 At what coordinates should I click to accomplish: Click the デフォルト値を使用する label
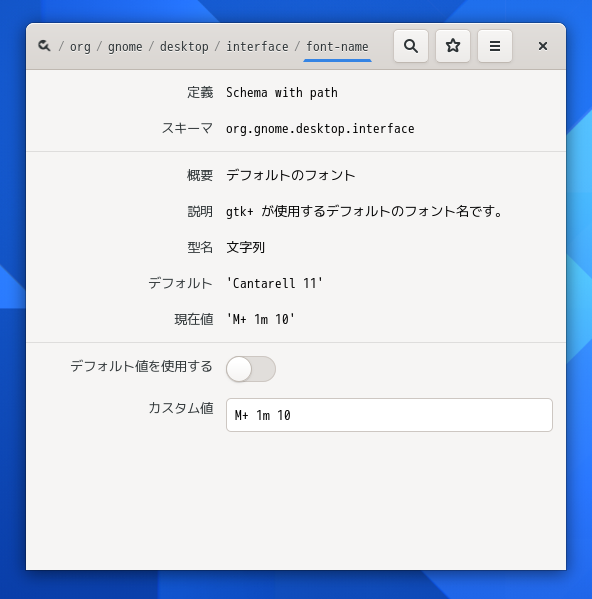141,366
